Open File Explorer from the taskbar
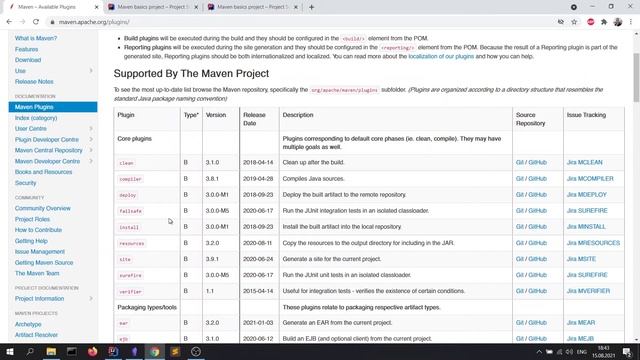Image resolution: width=640 pixels, height=360 pixels. click(x=51, y=351)
